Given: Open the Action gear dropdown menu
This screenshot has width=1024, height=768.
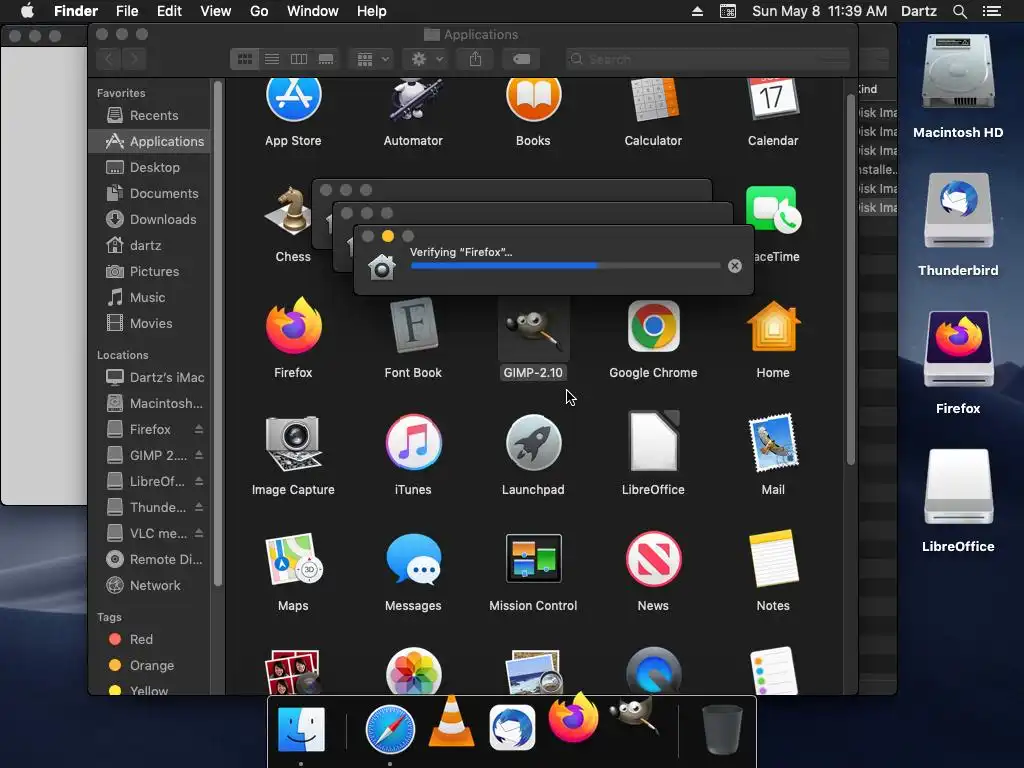Looking at the screenshot, I should coord(426,59).
